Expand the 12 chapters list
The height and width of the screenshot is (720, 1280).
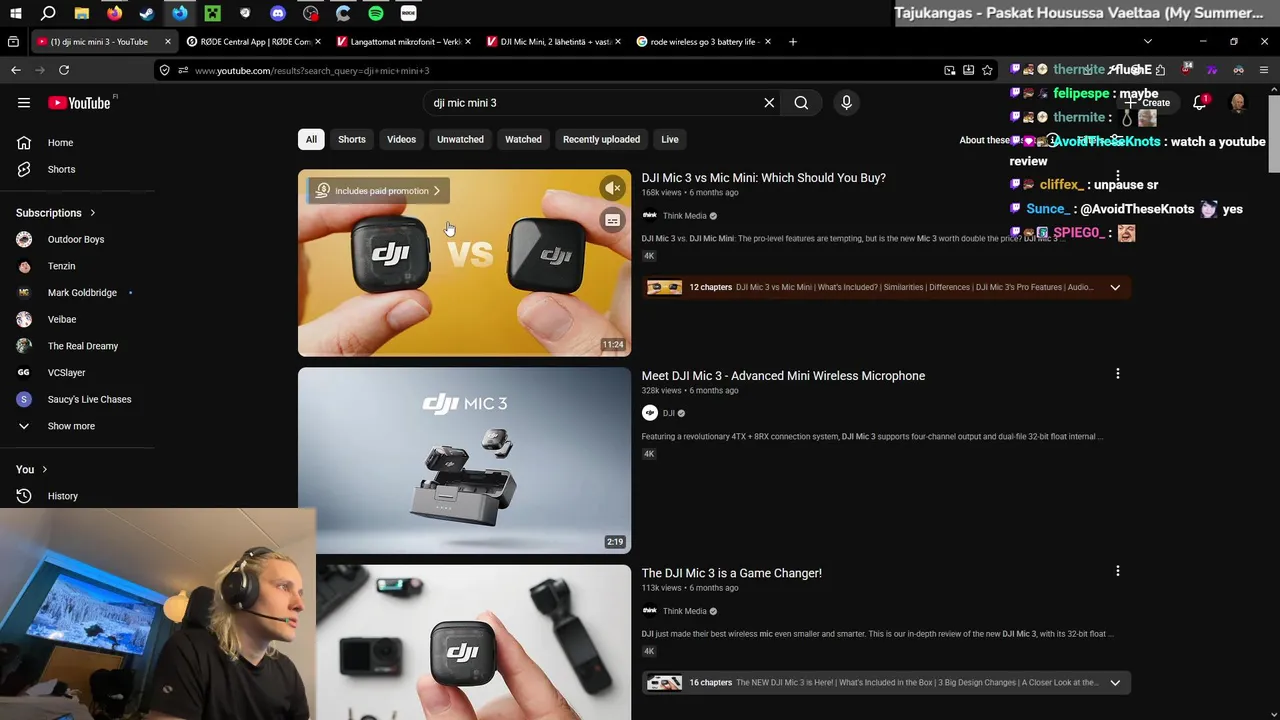point(1115,288)
